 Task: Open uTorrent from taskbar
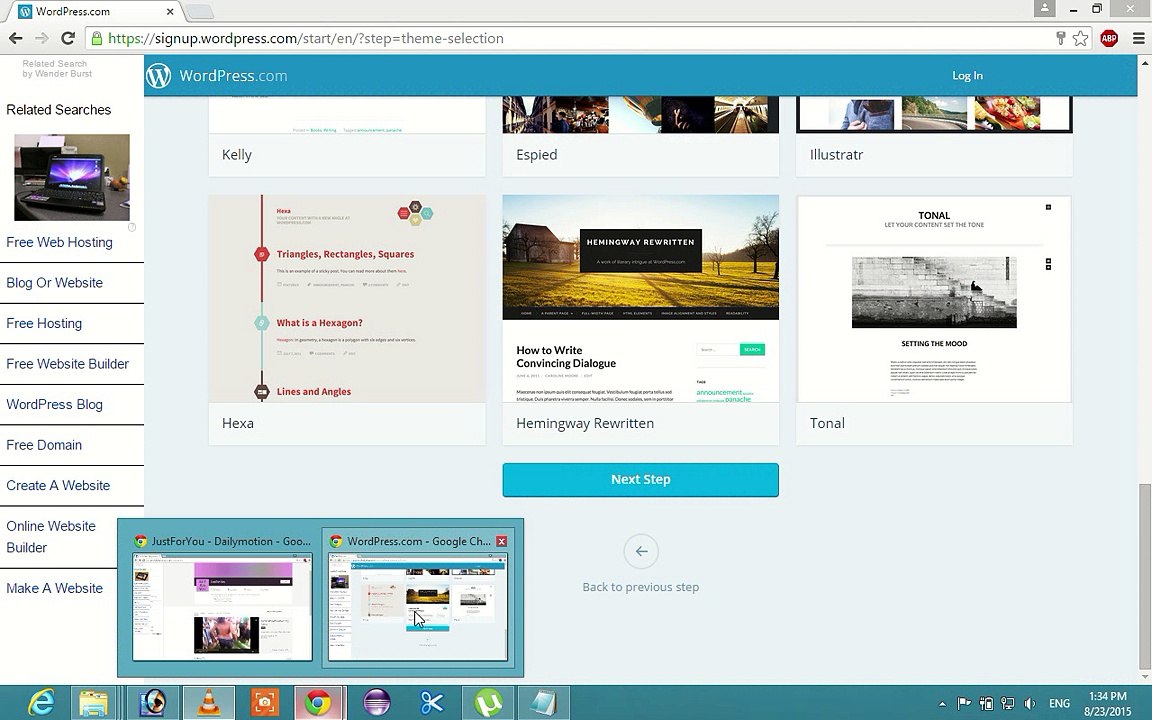(x=488, y=702)
